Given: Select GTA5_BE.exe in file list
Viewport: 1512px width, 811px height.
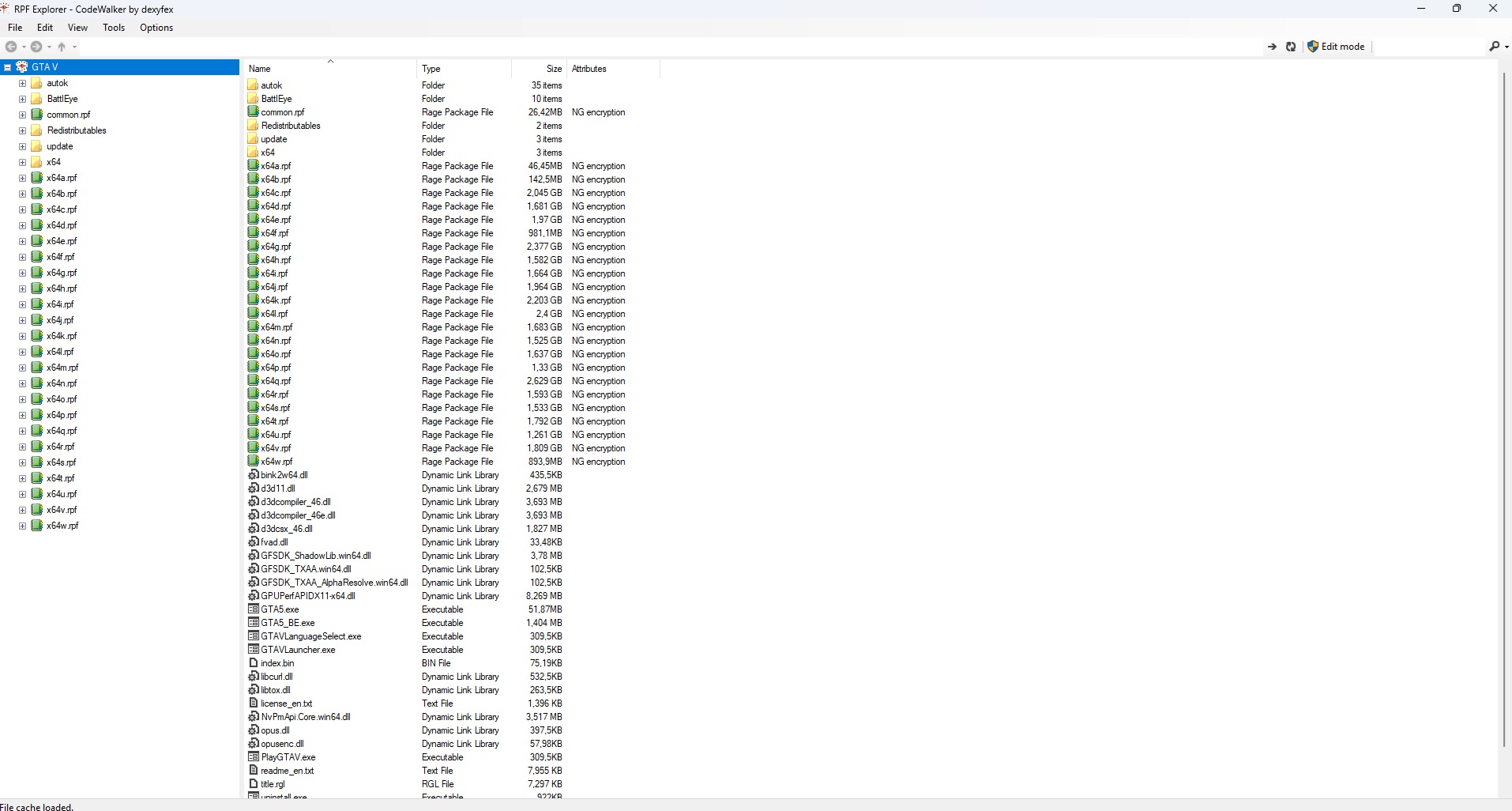Looking at the screenshot, I should coord(288,622).
